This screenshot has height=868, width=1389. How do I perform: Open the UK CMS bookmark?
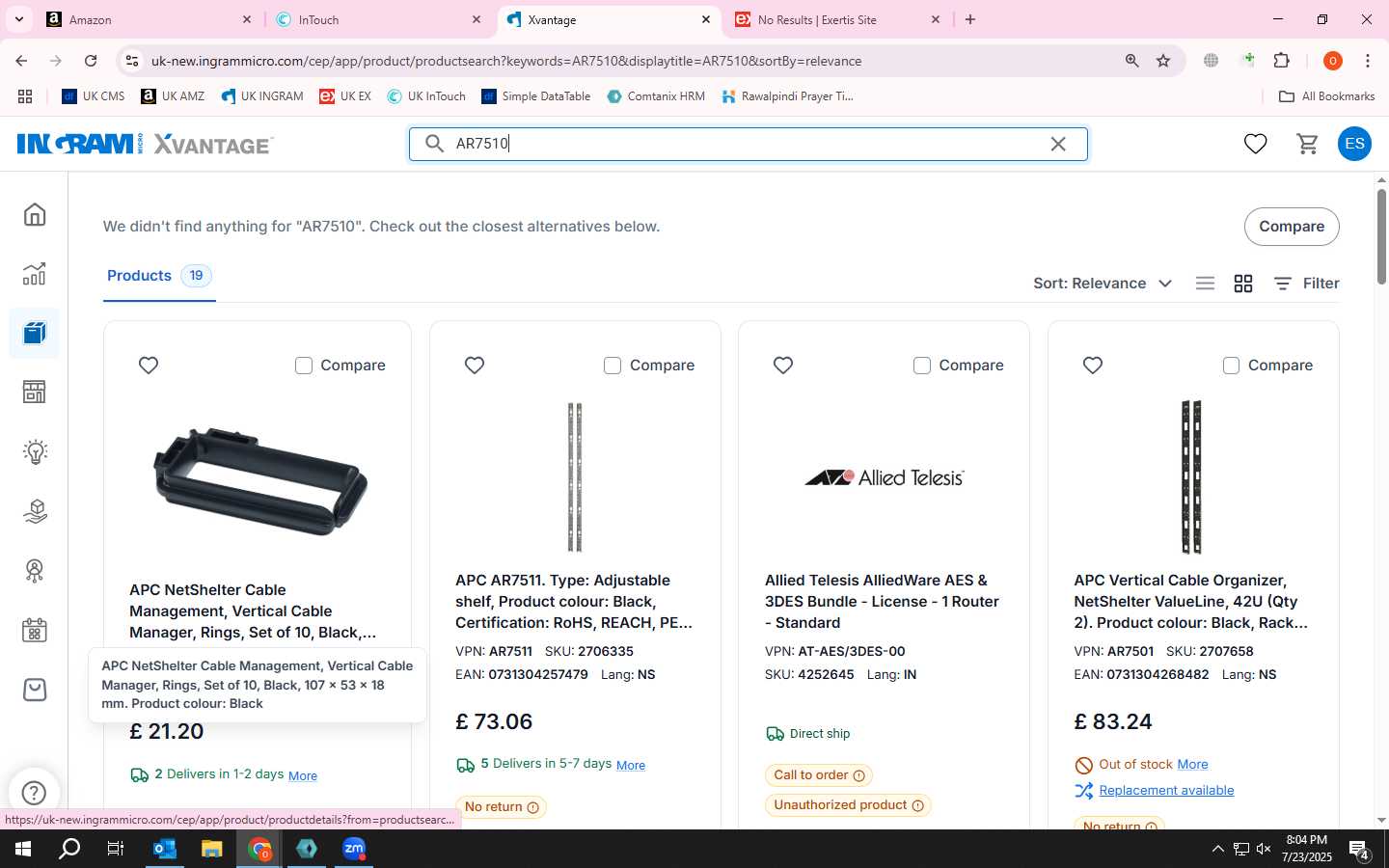(x=94, y=96)
